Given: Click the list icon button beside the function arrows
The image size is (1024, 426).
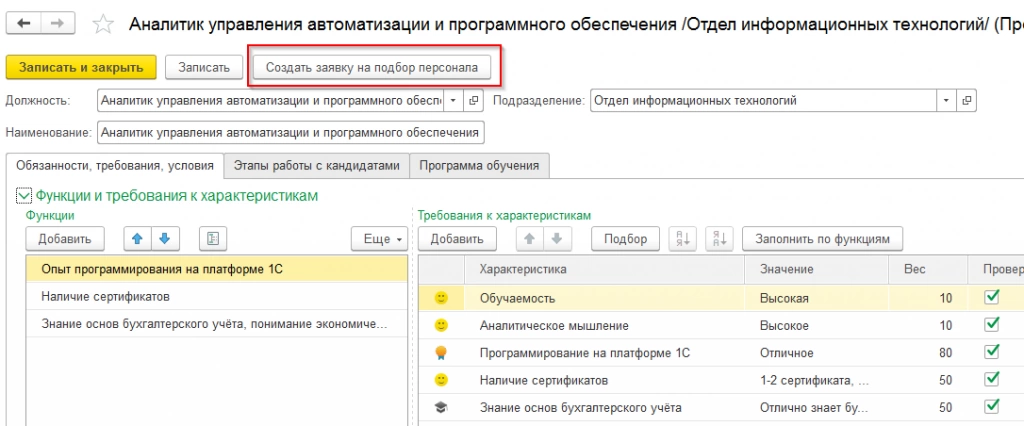Looking at the screenshot, I should (x=212, y=238).
